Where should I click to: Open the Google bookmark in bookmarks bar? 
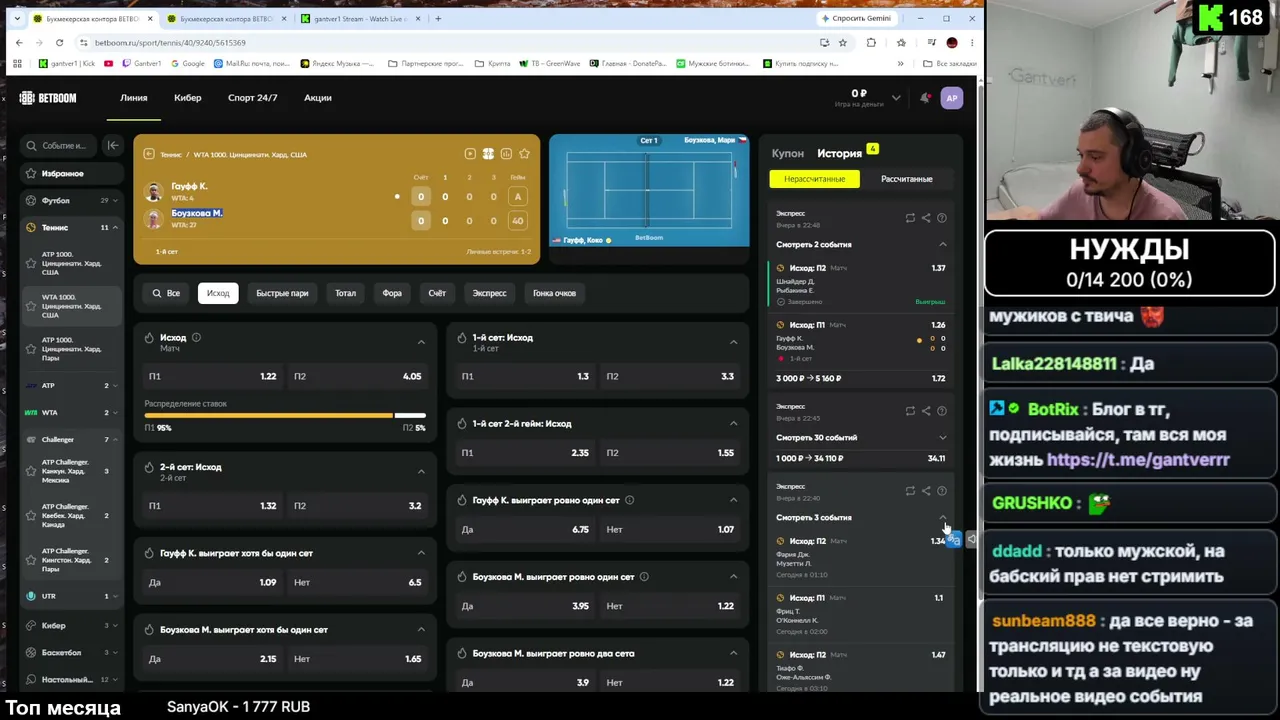pyautogui.click(x=188, y=63)
